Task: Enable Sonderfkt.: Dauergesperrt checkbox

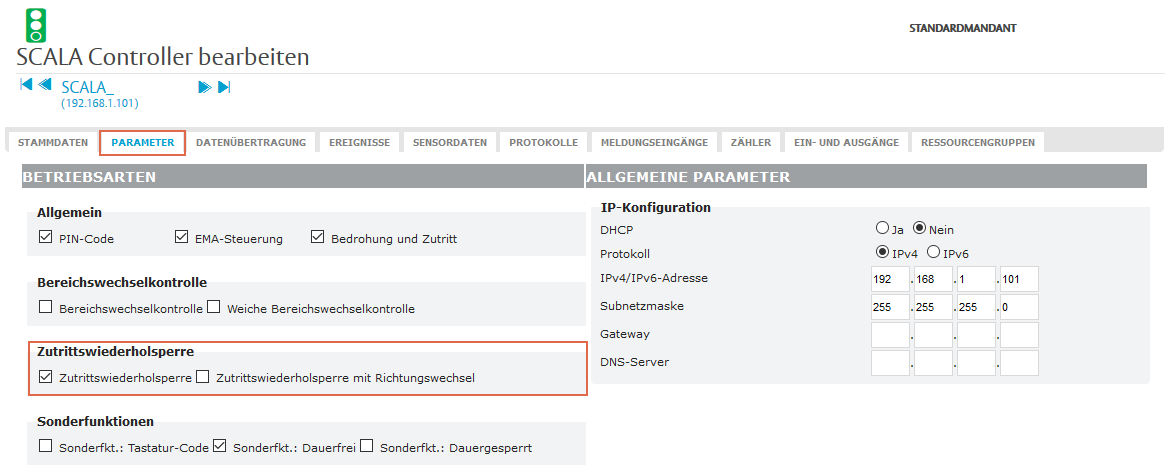Action: (x=367, y=447)
